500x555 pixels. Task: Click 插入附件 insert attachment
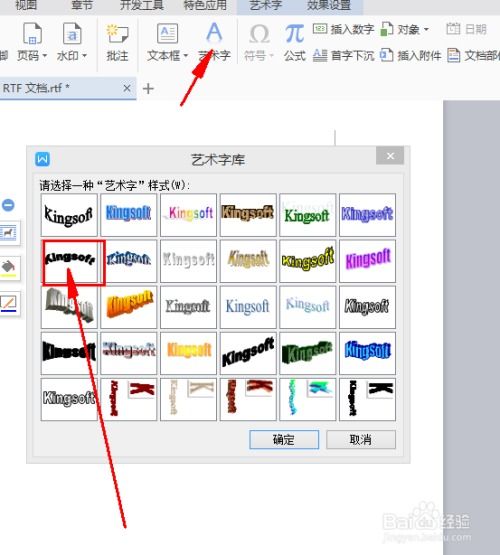[x=410, y=55]
